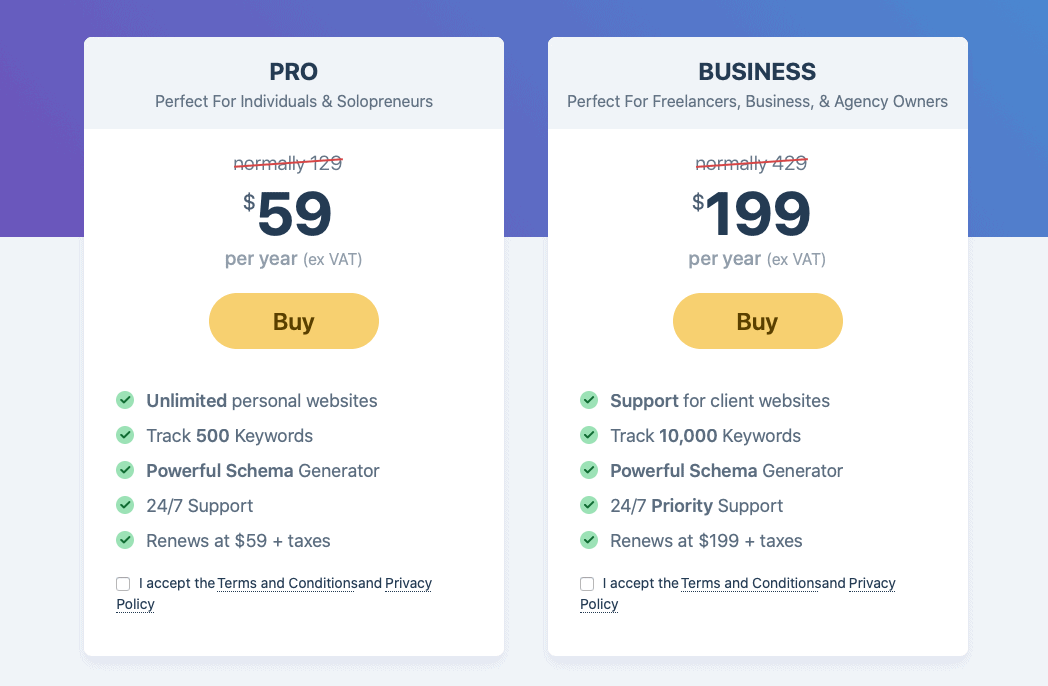The height and width of the screenshot is (686, 1048).
Task: Click the crossed-out normally 129 price
Action: coord(288,163)
